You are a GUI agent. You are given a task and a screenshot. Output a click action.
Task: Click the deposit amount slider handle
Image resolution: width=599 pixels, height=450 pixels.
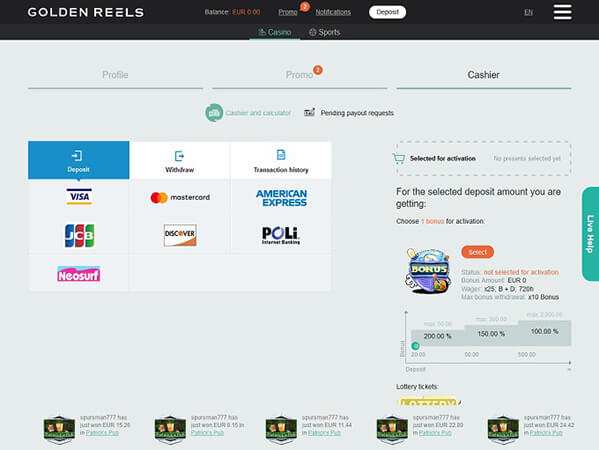[x=415, y=346]
